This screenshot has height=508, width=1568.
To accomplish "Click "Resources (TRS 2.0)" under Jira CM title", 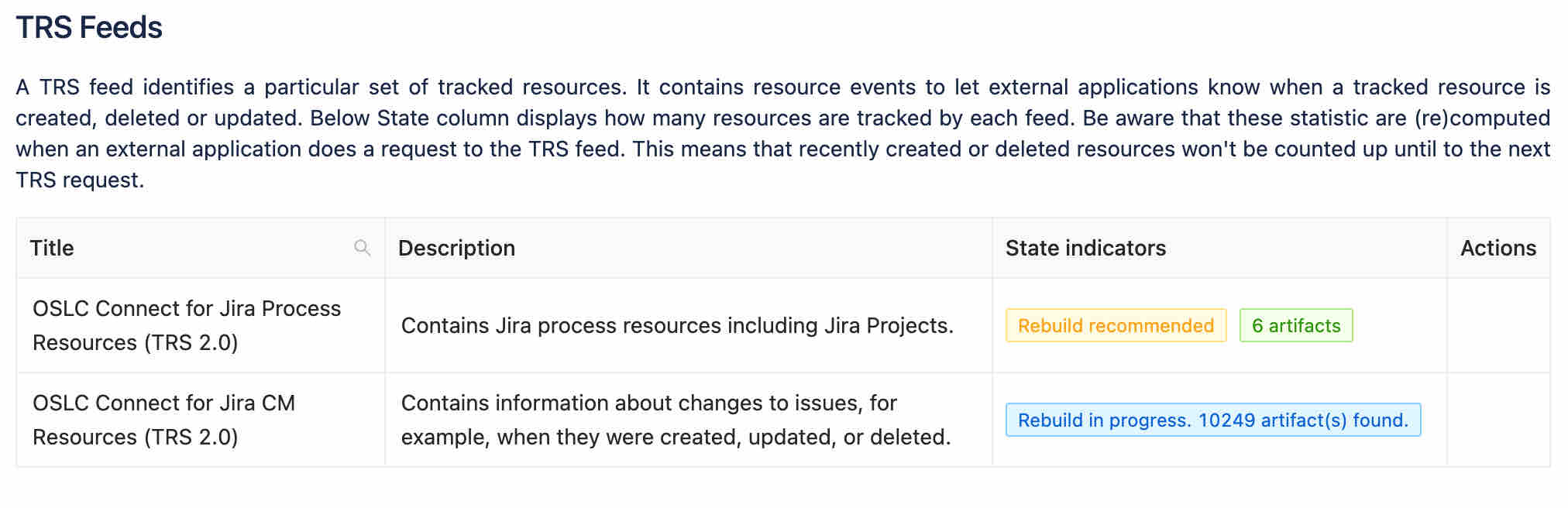I will (x=136, y=437).
